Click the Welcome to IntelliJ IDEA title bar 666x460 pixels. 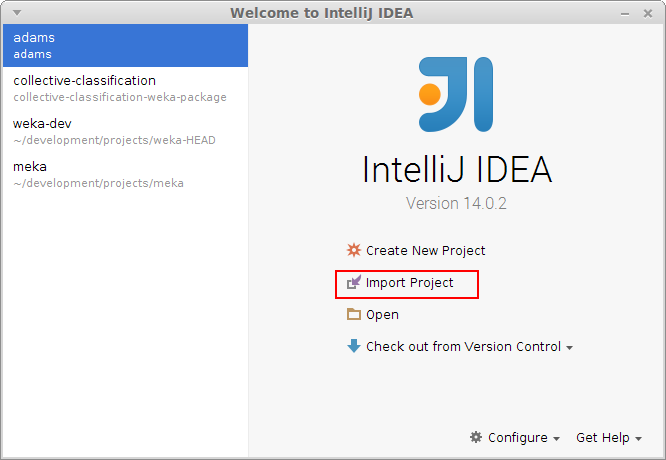click(321, 13)
